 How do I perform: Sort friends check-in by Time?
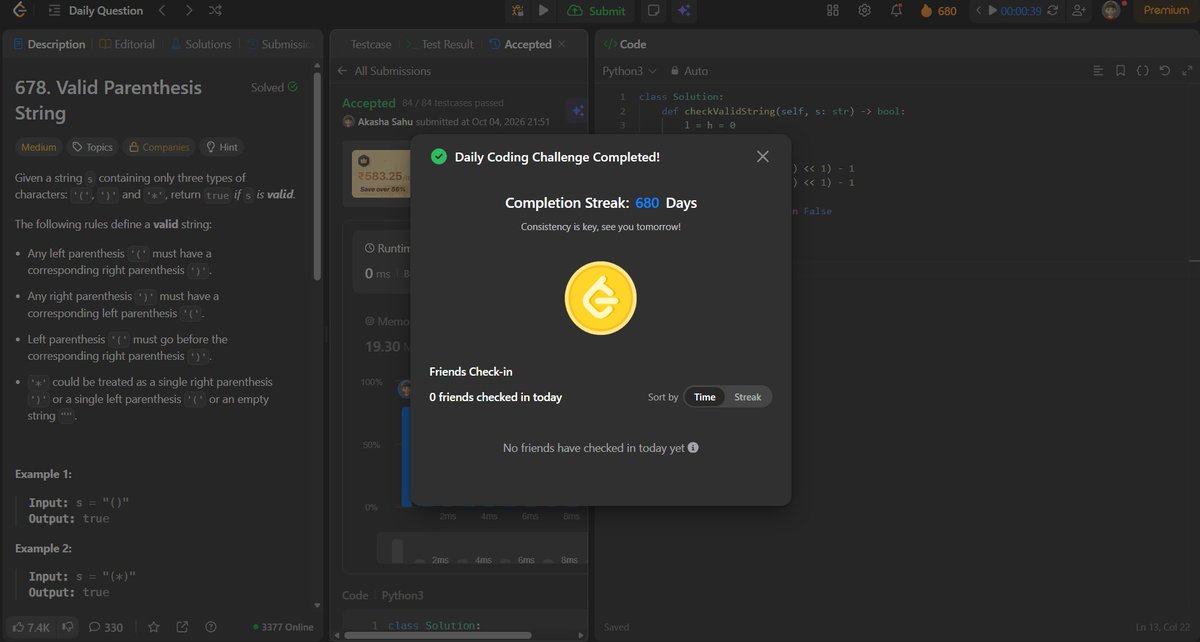[x=705, y=397]
